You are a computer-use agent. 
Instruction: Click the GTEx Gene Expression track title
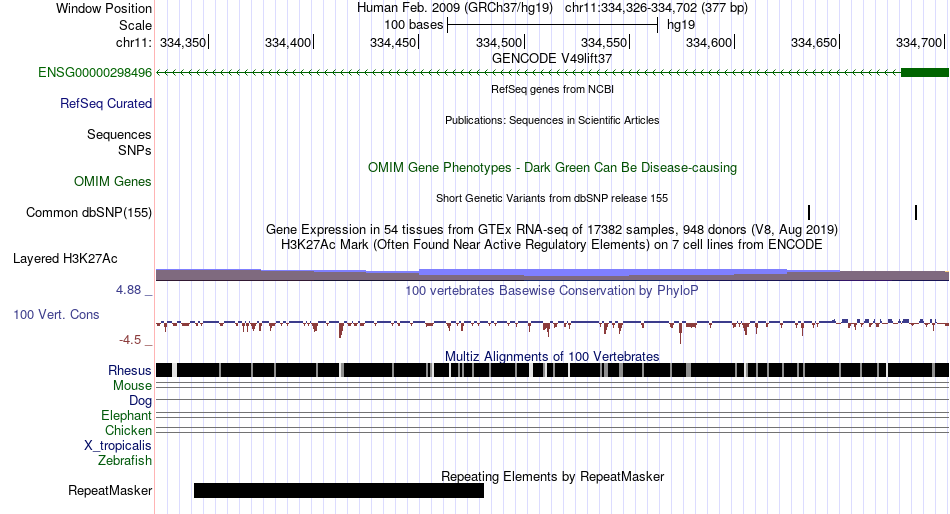coord(551,230)
